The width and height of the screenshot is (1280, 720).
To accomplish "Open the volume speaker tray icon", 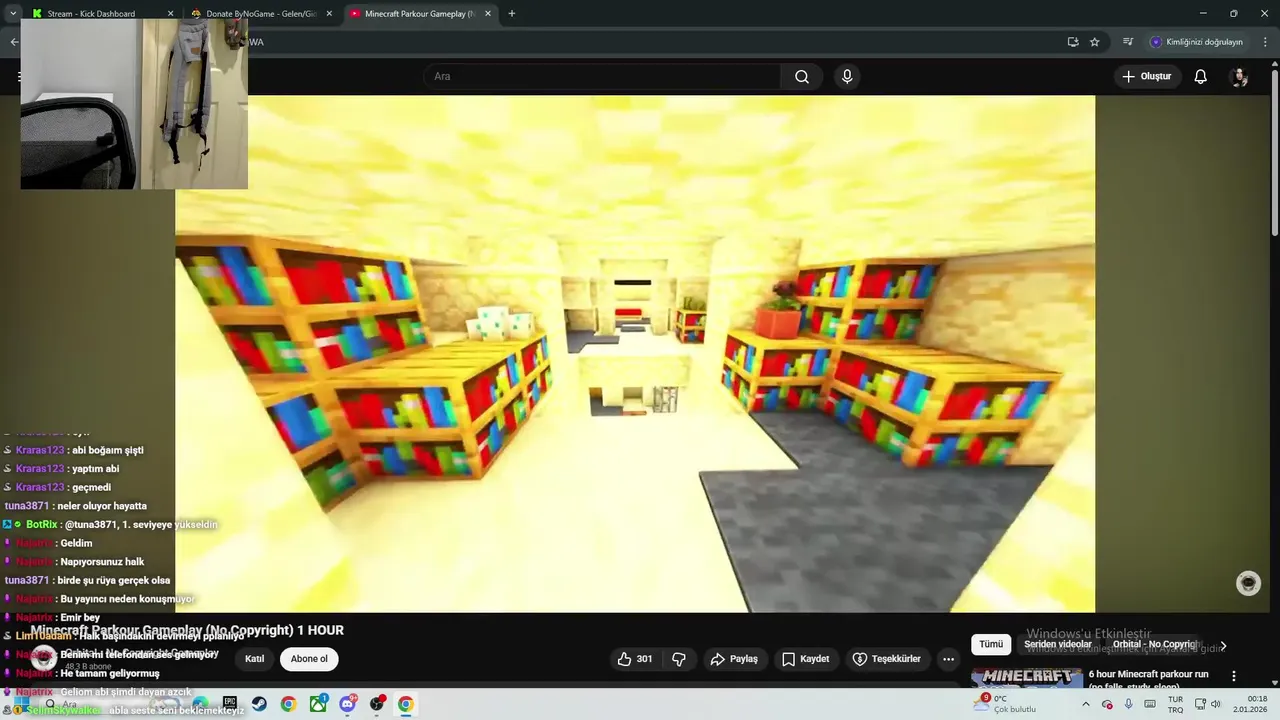I will (x=1217, y=704).
